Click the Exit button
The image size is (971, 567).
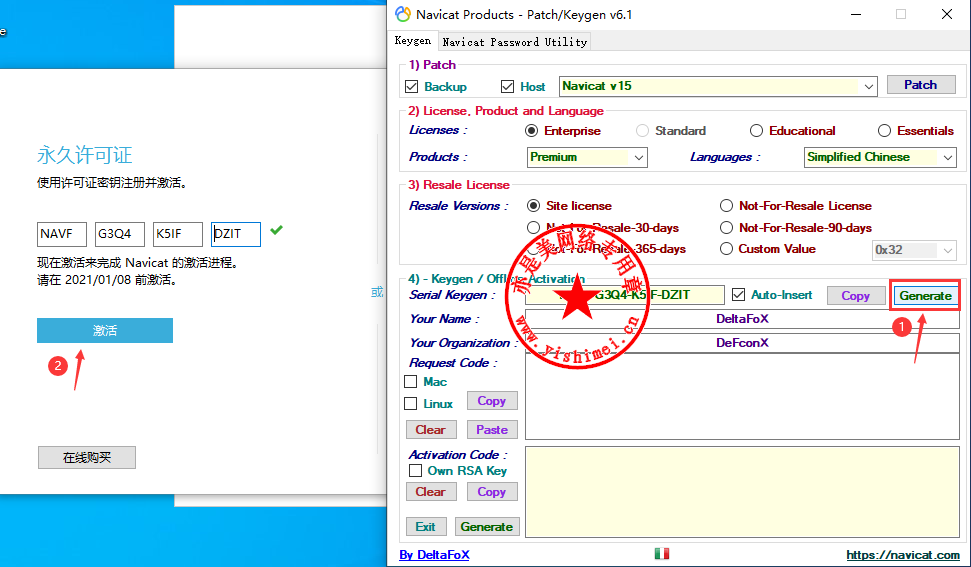click(x=425, y=527)
